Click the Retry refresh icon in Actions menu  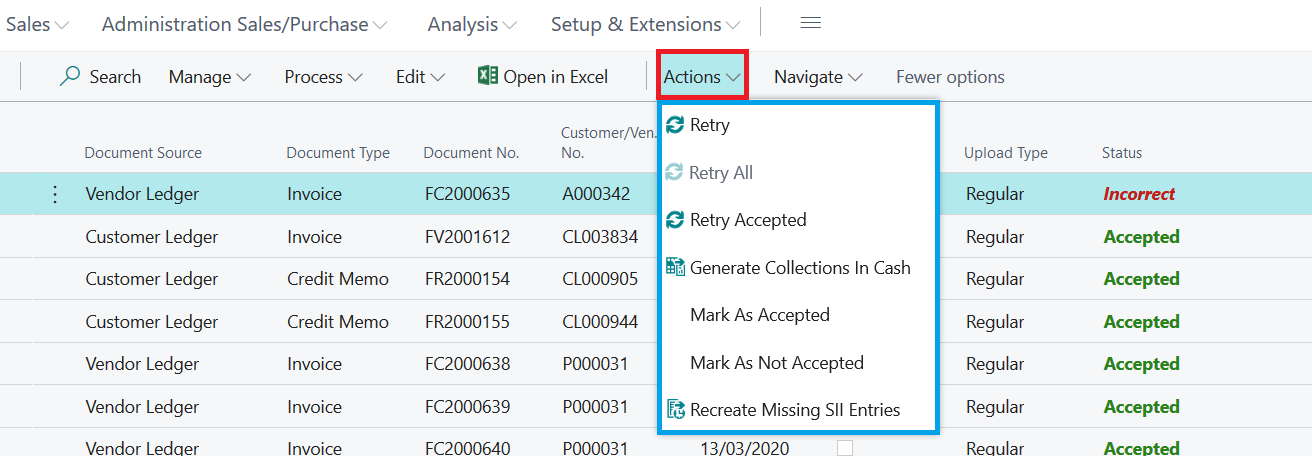click(675, 125)
